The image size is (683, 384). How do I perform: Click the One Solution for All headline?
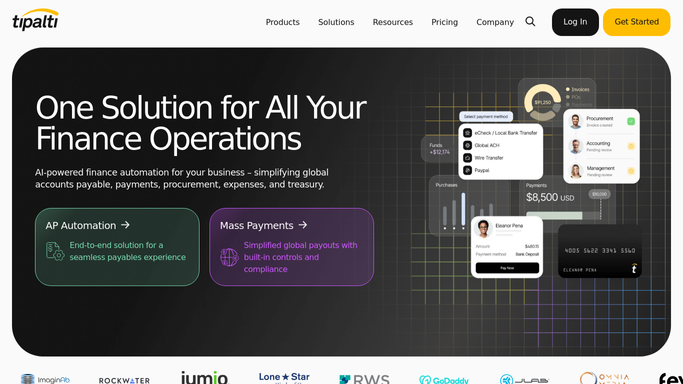pyautogui.click(x=201, y=123)
